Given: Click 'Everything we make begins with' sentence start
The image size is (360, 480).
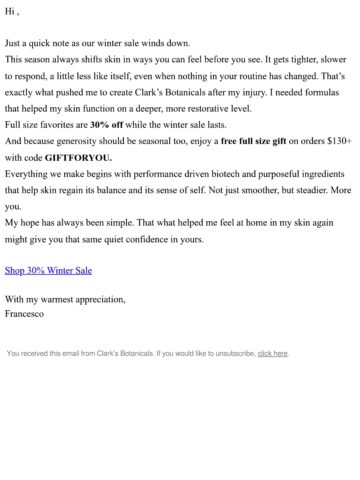Looking at the screenshot, I should coord(68,174).
